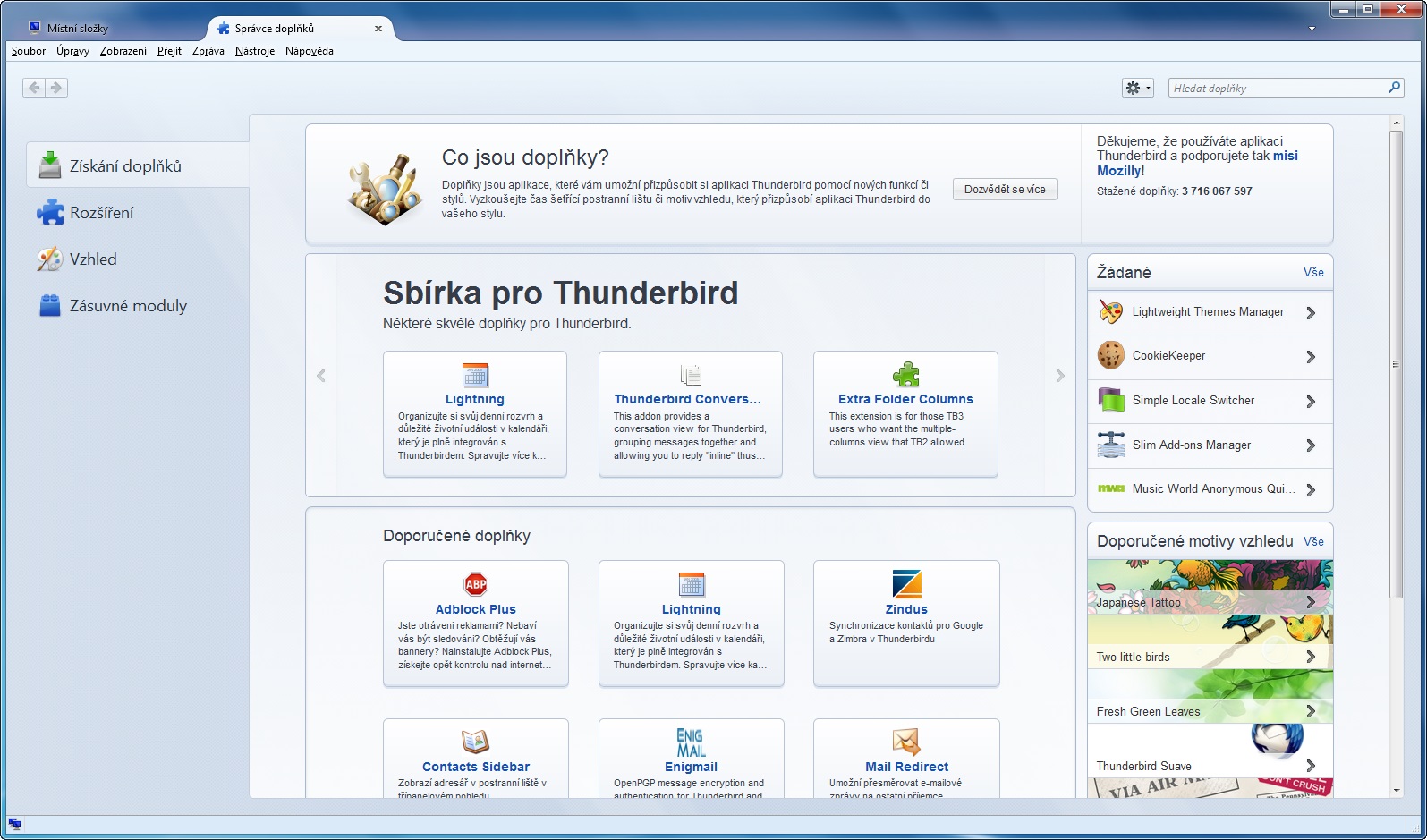Open the Extra Folder Columns title link
Image resolution: width=1427 pixels, height=840 pixels.
(x=905, y=399)
